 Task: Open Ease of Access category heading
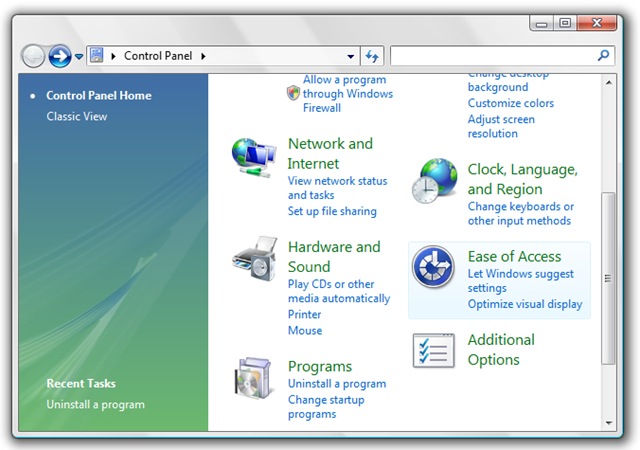[x=514, y=256]
